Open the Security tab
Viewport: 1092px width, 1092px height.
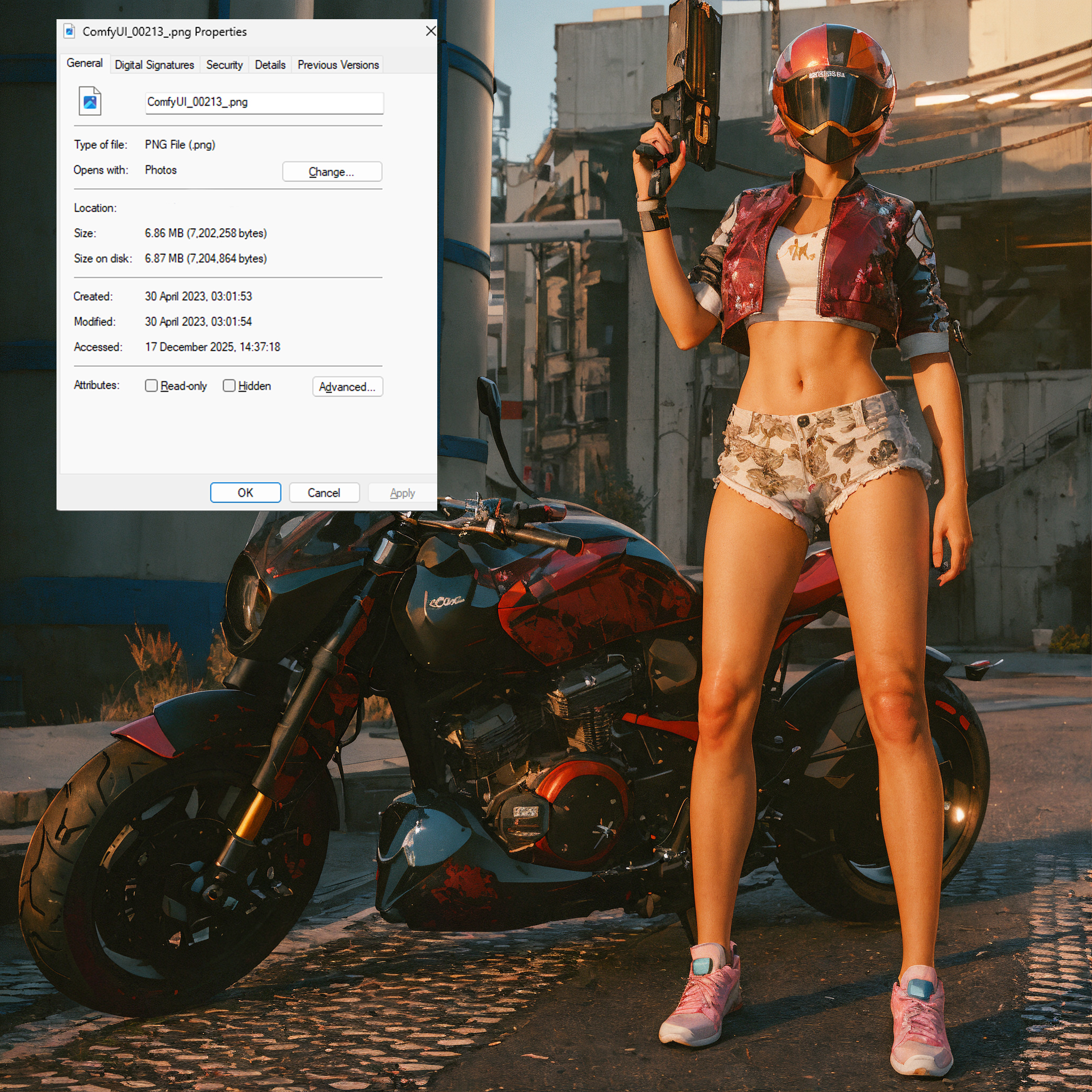pos(224,65)
